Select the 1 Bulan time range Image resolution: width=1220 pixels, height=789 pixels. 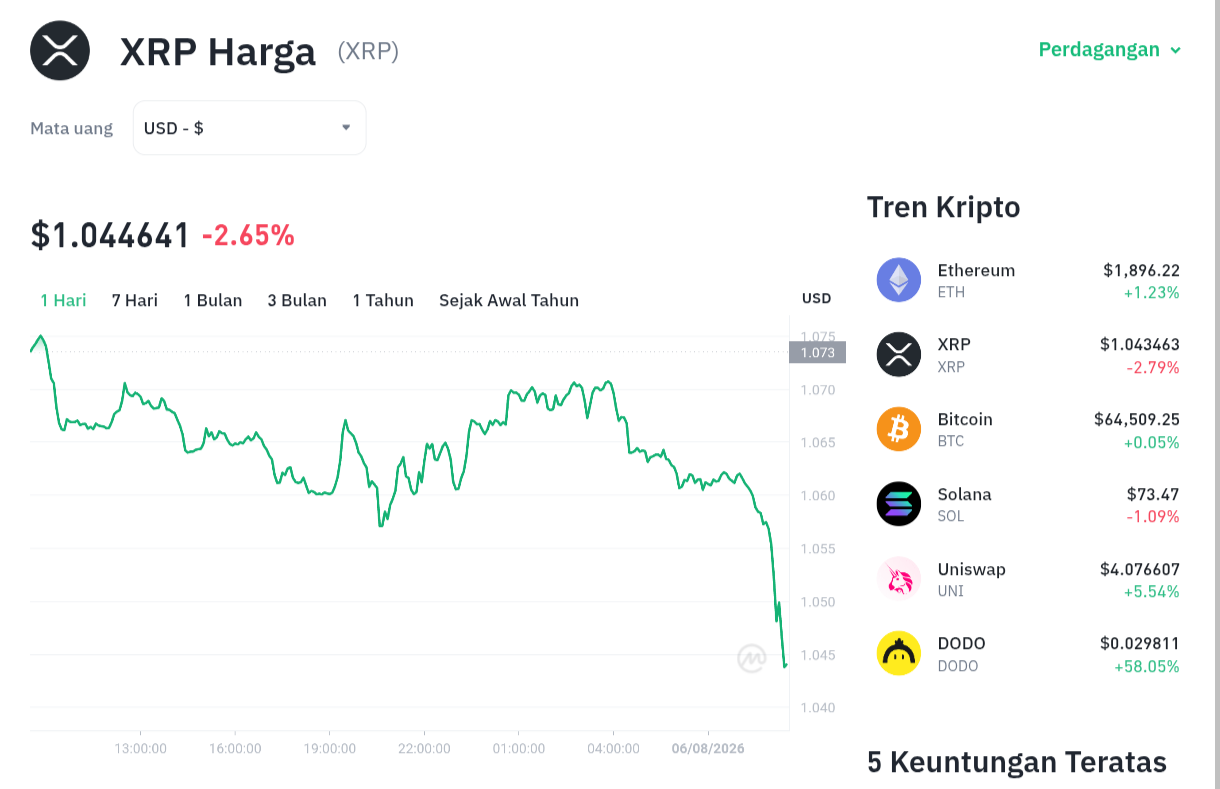point(213,300)
